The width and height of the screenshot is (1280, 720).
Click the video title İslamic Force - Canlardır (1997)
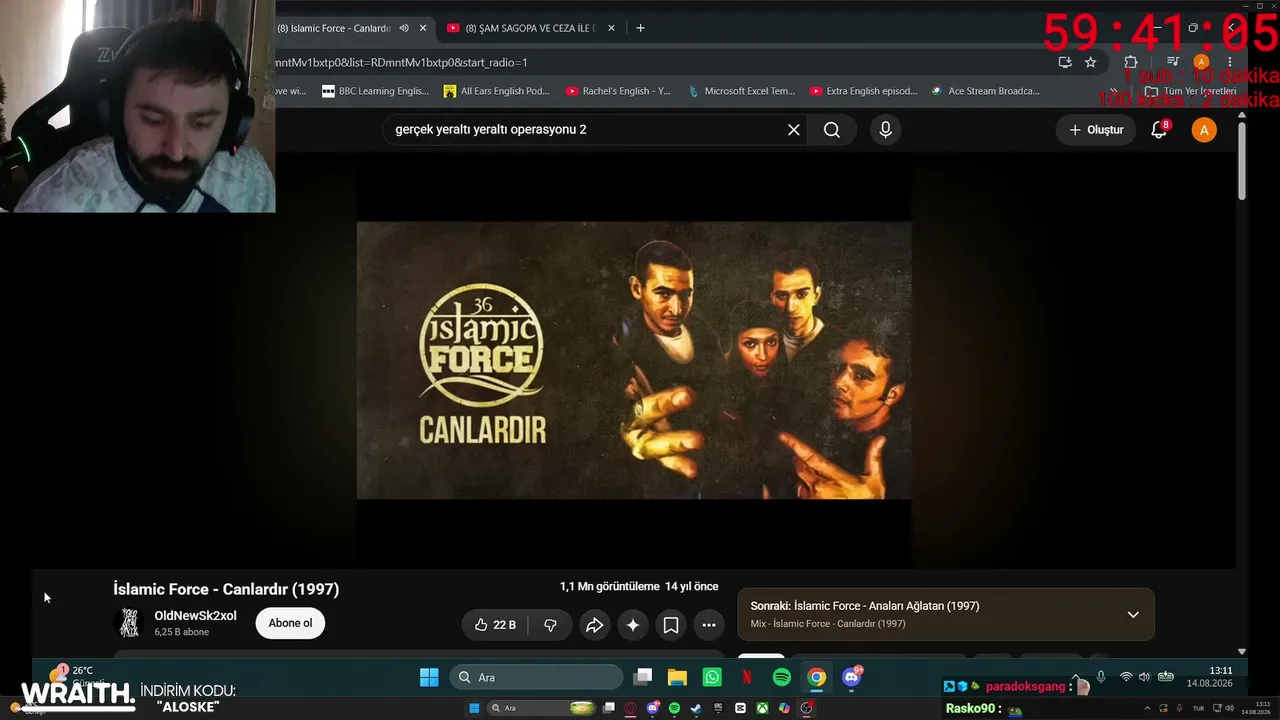(226, 589)
